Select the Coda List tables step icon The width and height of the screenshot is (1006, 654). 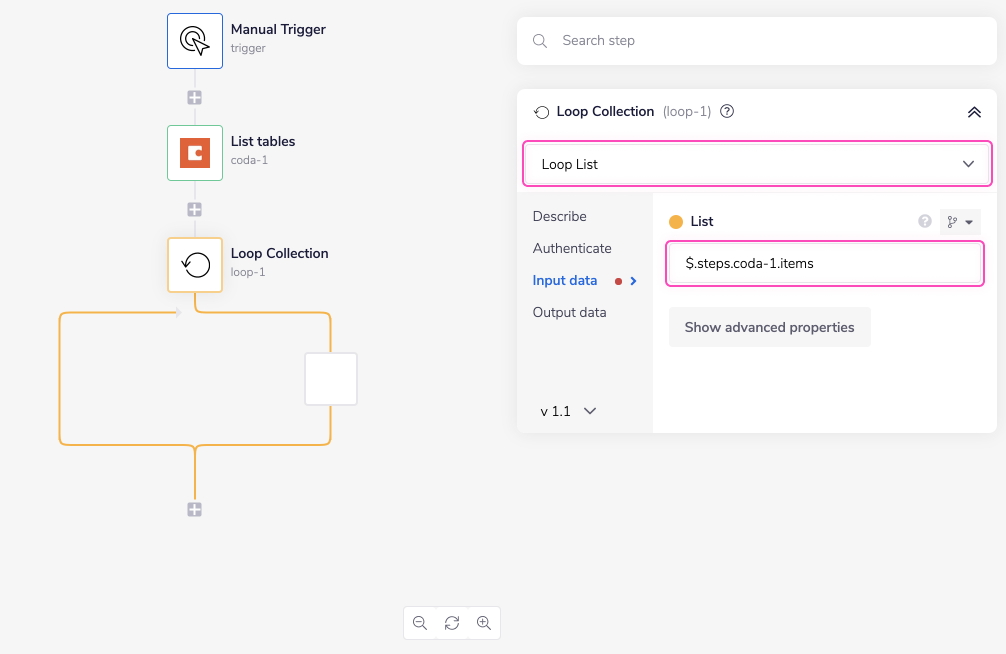pyautogui.click(x=194, y=152)
